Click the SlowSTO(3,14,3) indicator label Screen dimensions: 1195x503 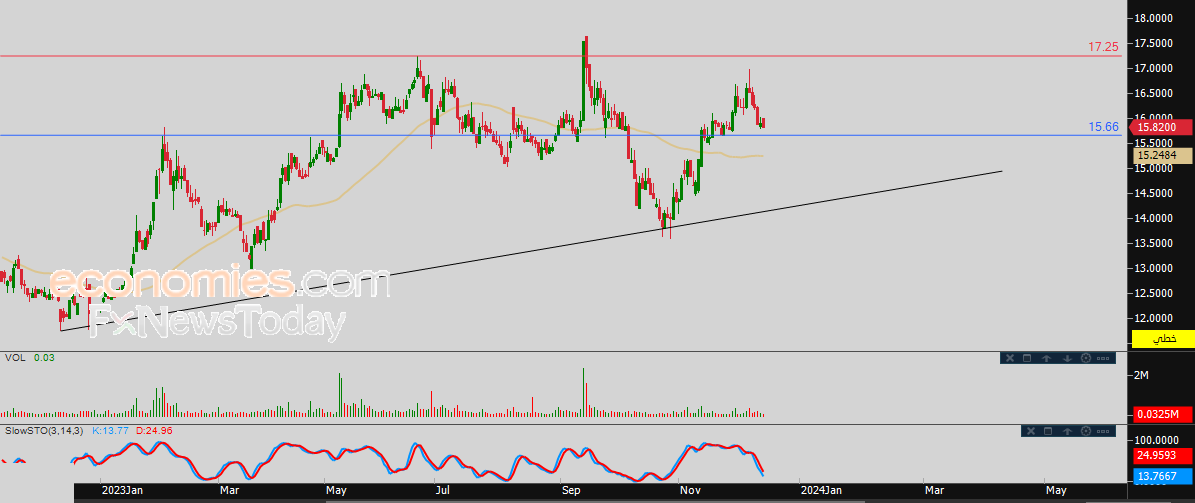pos(42,431)
